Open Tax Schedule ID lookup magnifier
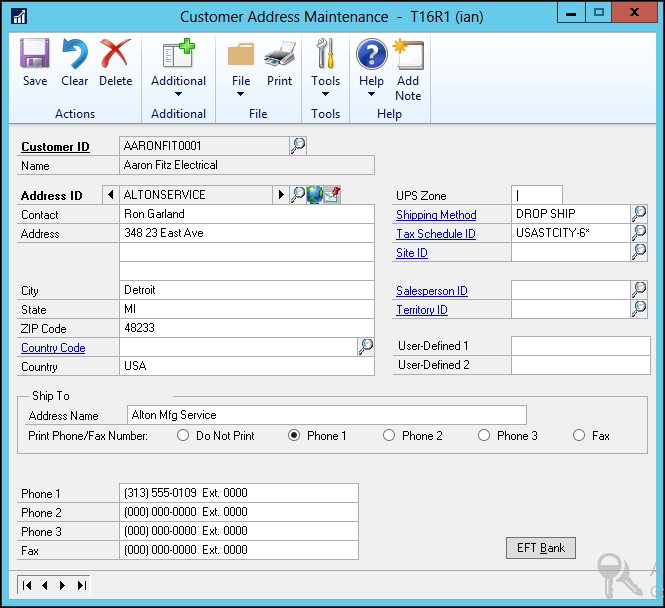Viewport: 665px width, 608px height. tap(639, 233)
